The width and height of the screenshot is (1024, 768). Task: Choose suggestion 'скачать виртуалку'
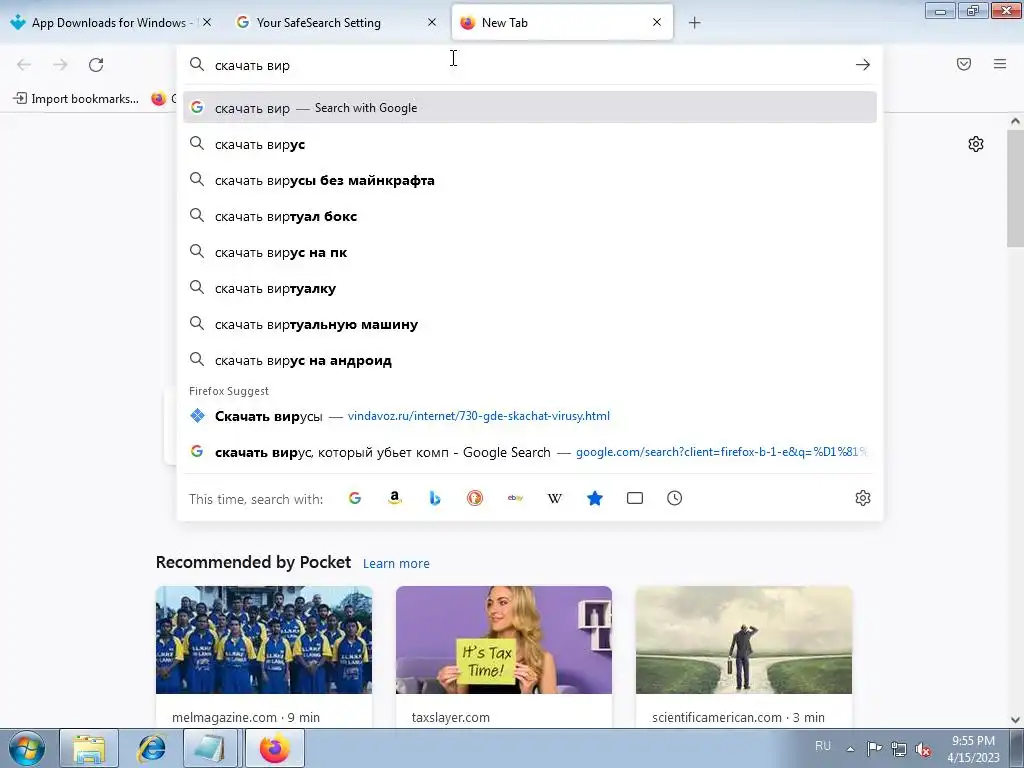(530, 288)
